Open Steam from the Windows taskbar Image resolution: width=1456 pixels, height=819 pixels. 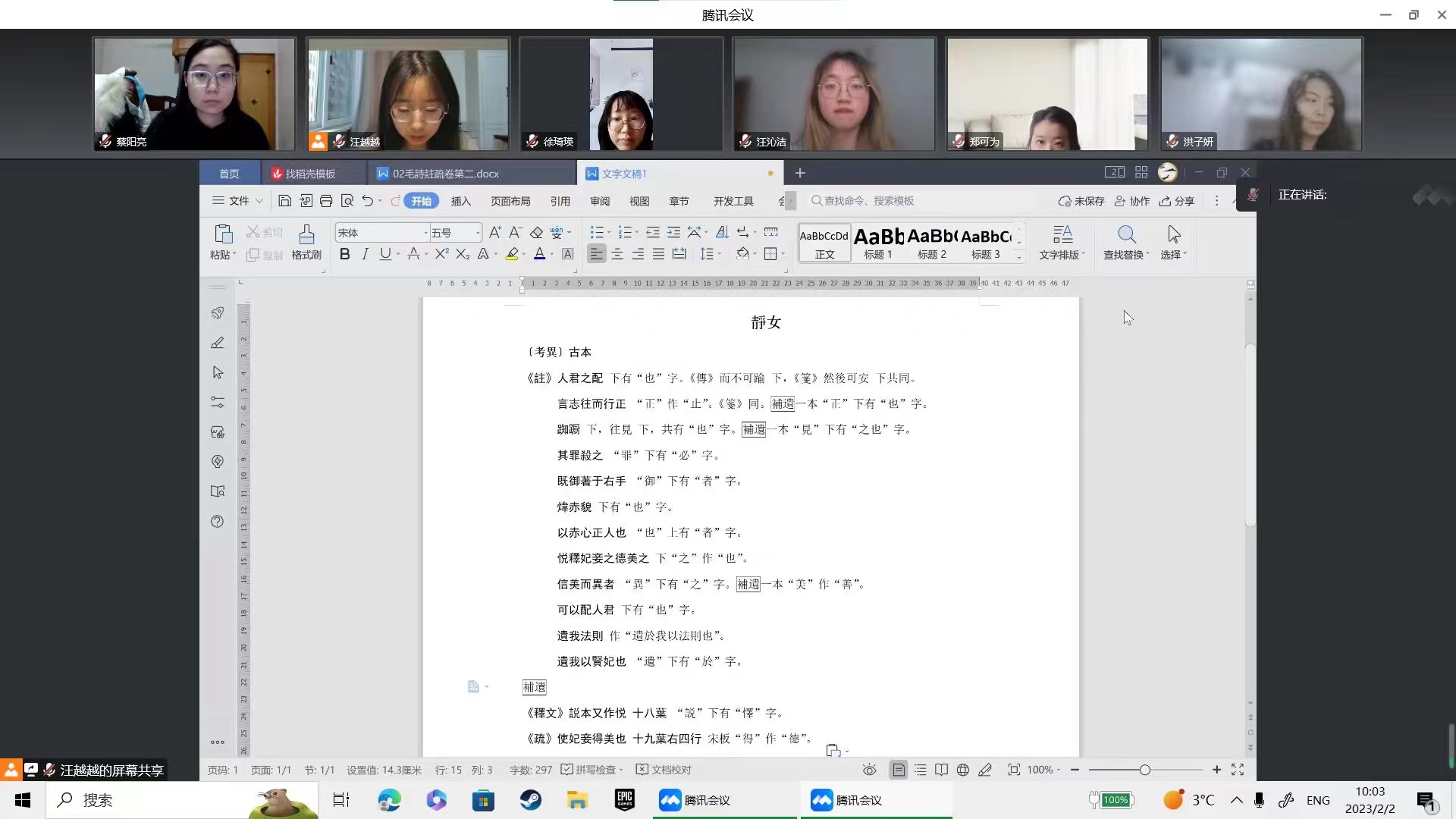(530, 800)
